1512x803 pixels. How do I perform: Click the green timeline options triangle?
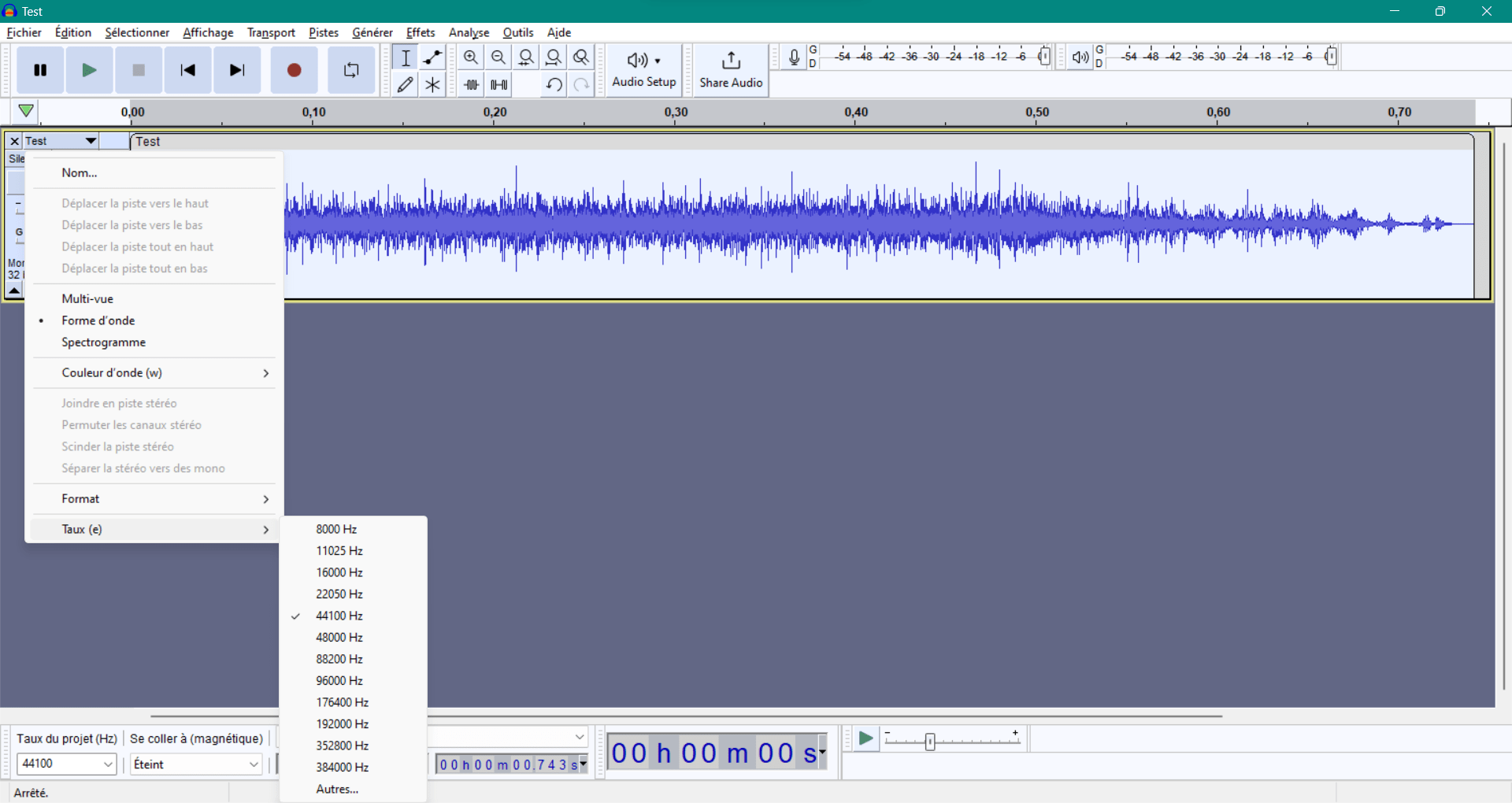pos(26,111)
